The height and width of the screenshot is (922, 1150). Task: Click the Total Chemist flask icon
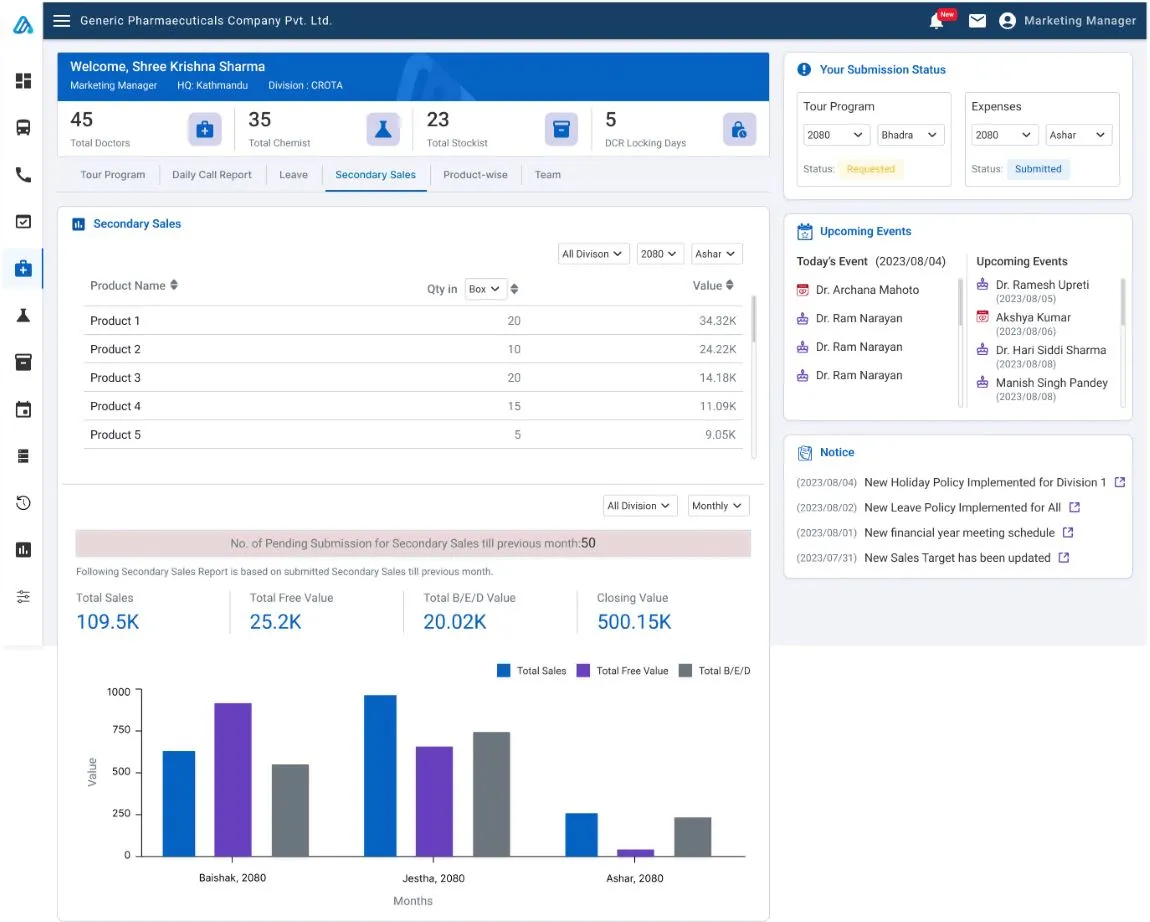[x=383, y=130]
